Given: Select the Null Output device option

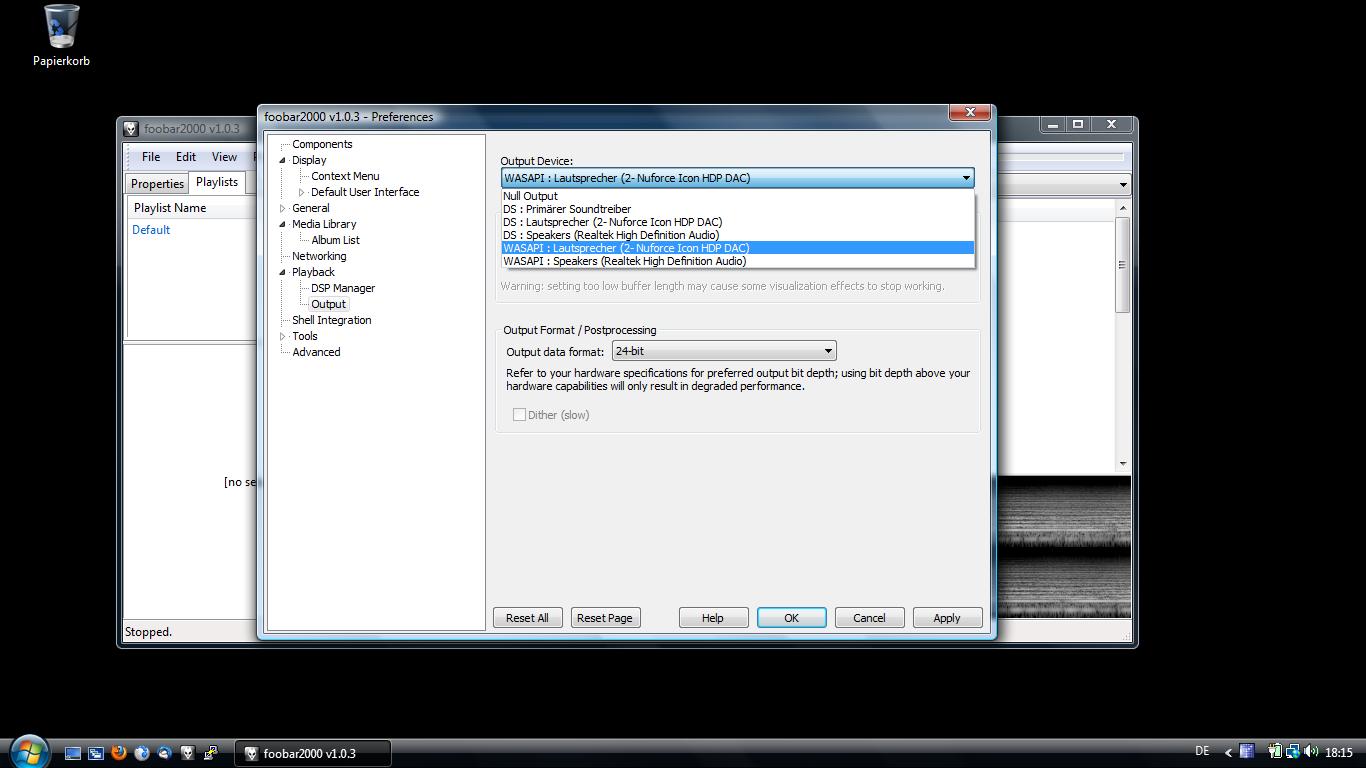Looking at the screenshot, I should [531, 196].
